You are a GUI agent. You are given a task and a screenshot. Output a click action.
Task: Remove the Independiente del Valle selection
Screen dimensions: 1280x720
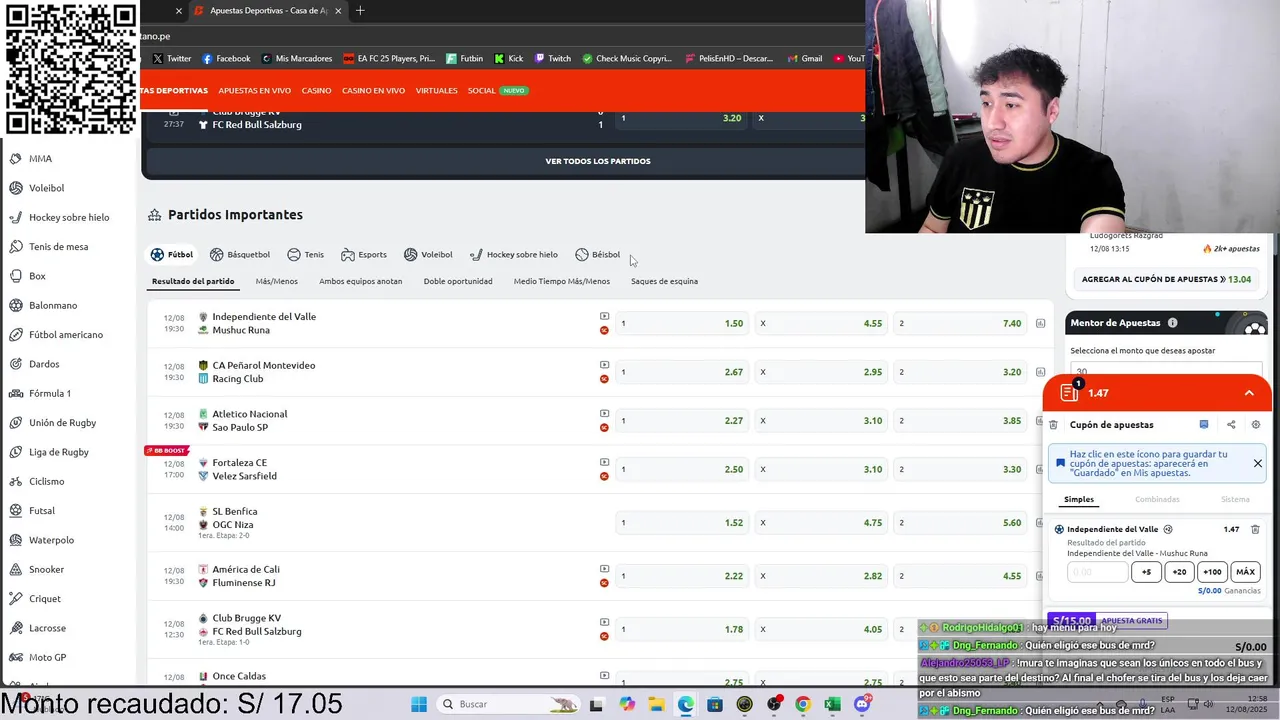pyautogui.click(x=1255, y=529)
